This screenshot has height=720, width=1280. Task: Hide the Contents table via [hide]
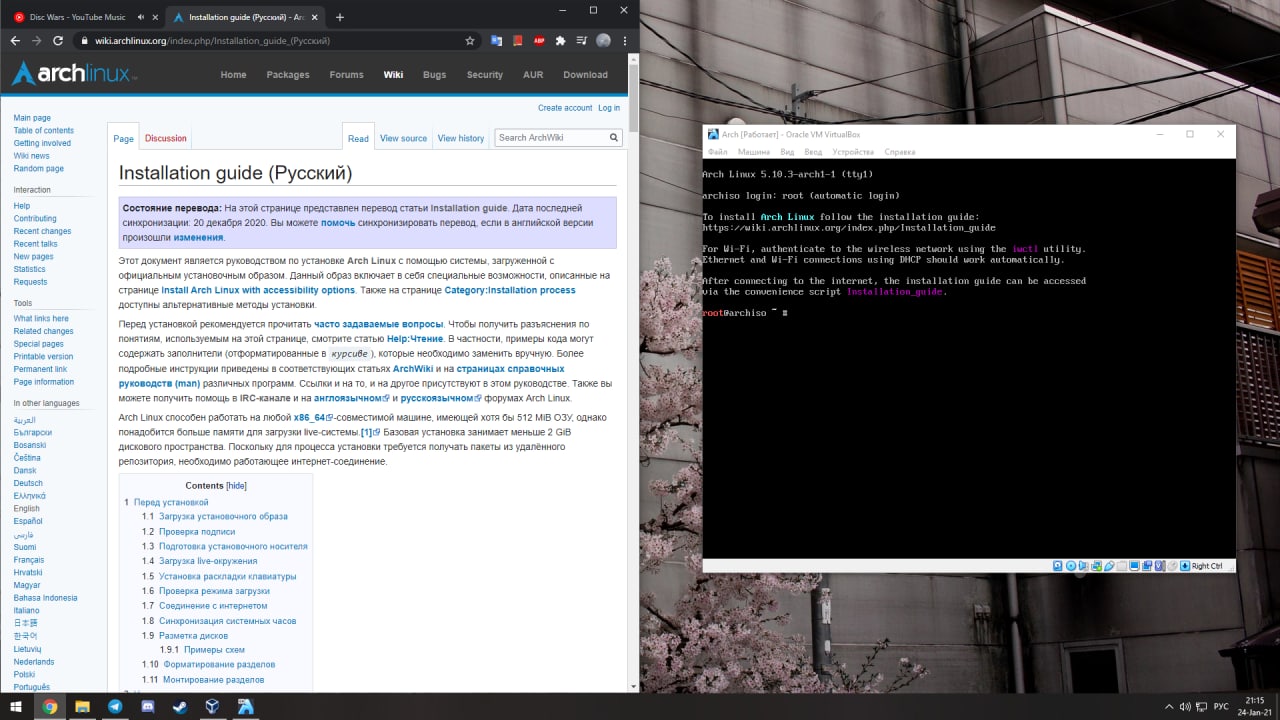[x=236, y=486]
